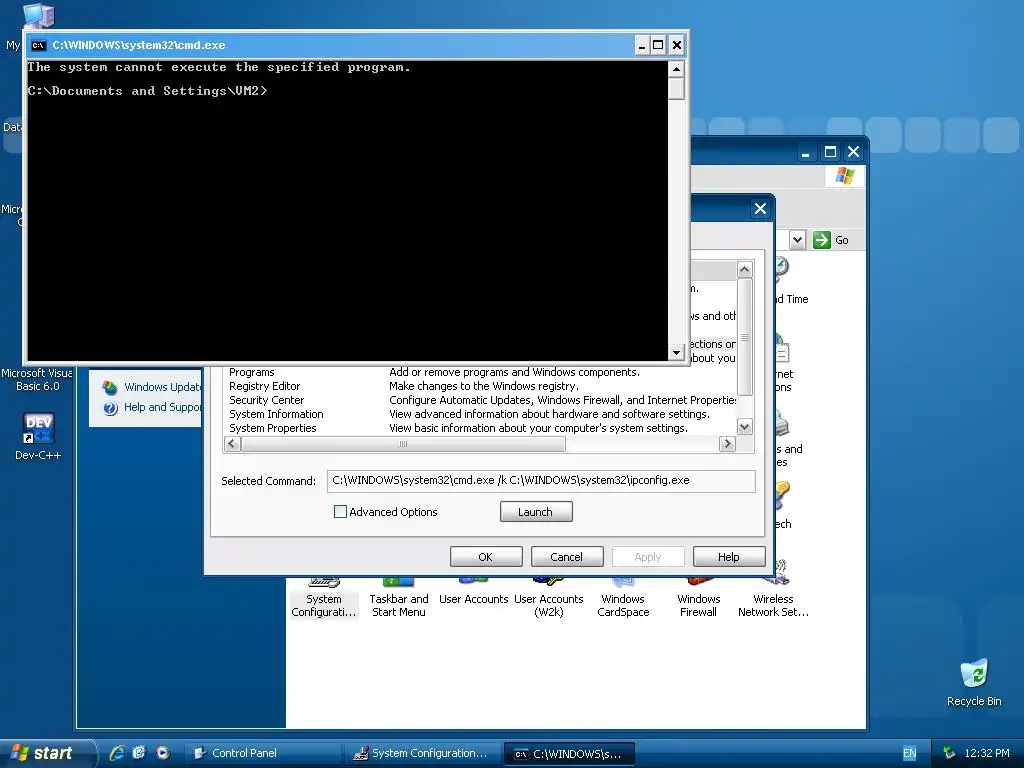Switch to System Configuration taskbar button
Screen dimensions: 1024x768
(x=423, y=753)
